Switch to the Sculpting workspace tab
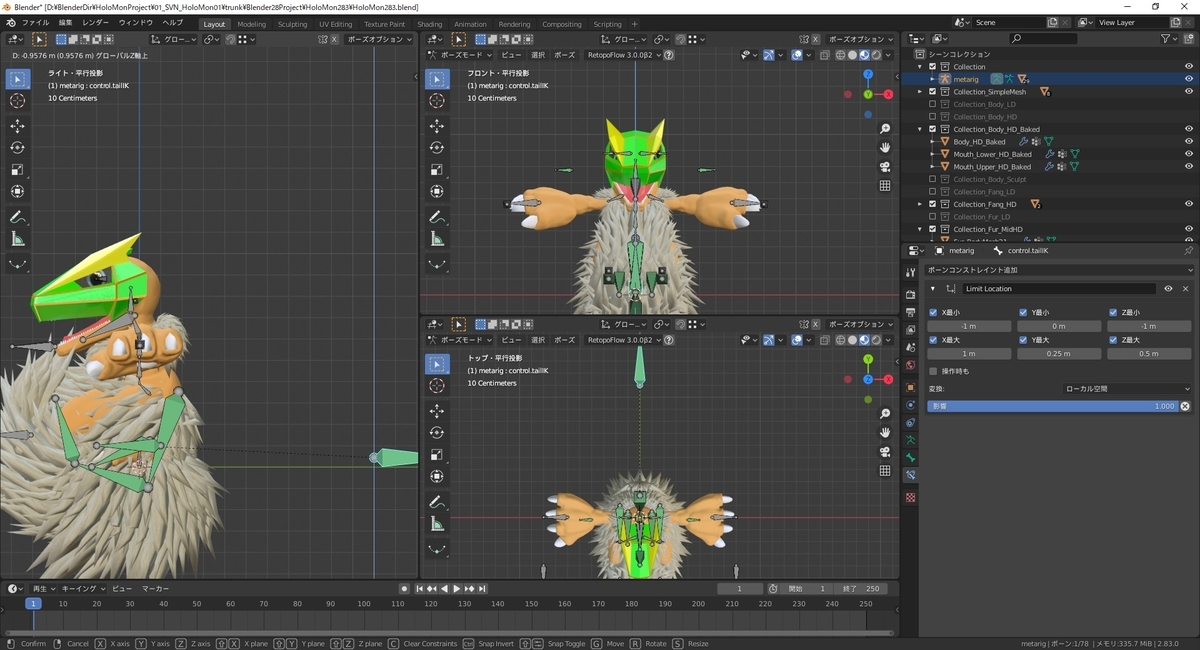Viewport: 1200px width, 650px height. click(x=292, y=24)
